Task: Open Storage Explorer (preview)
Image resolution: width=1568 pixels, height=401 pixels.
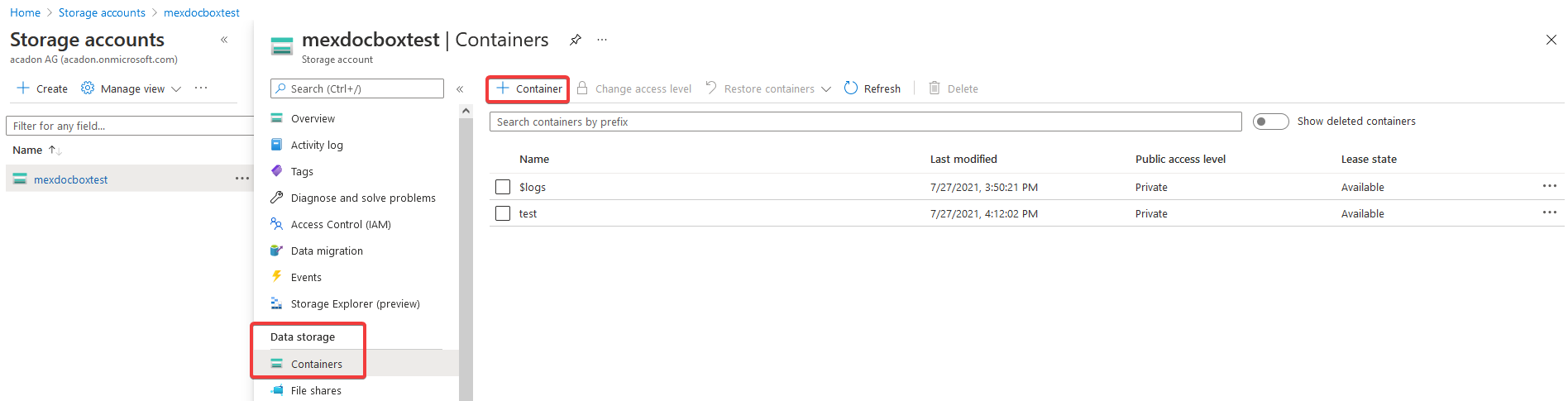Action: pos(355,303)
